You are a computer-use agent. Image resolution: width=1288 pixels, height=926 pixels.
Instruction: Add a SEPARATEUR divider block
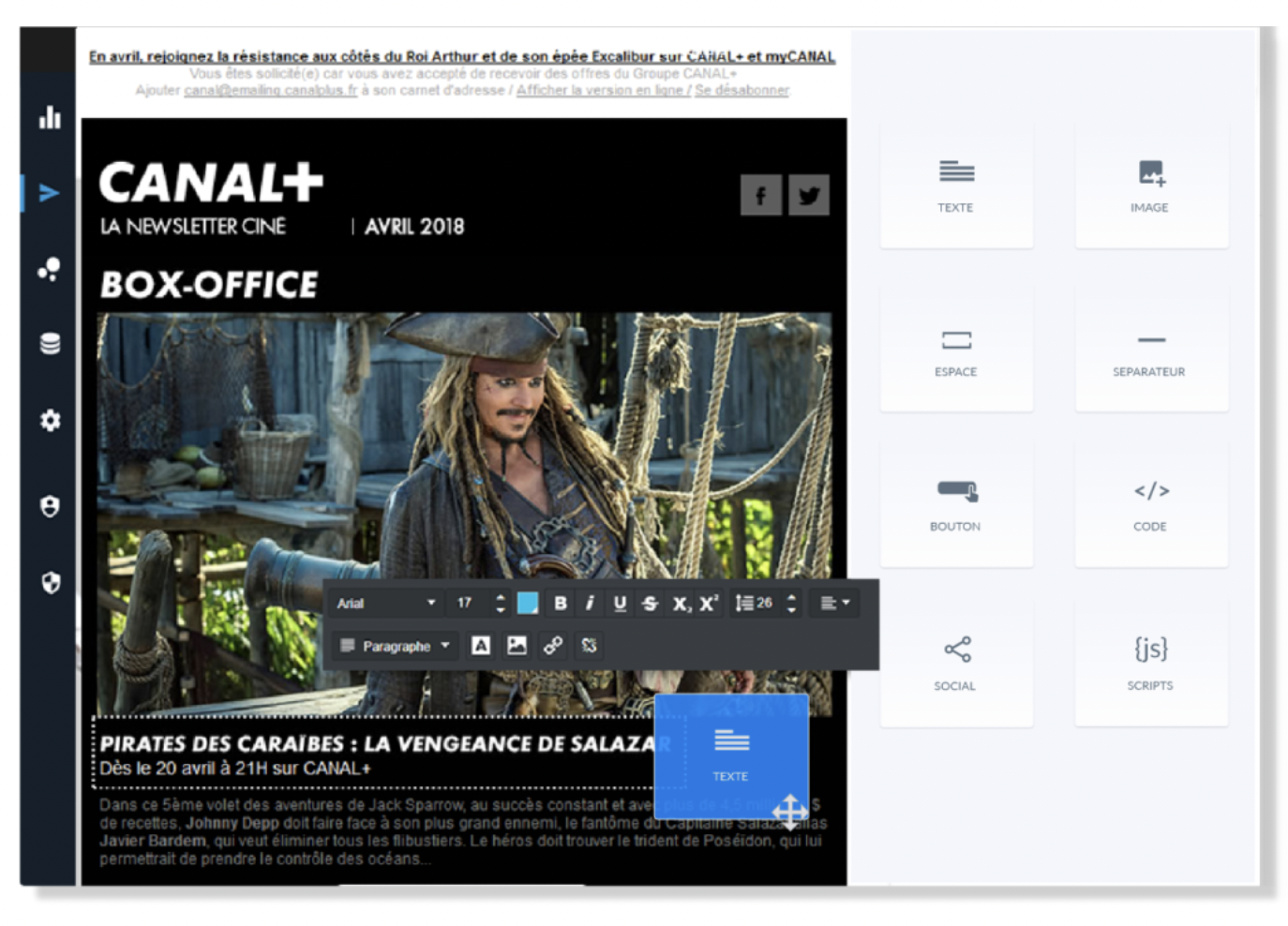pyautogui.click(x=1151, y=349)
